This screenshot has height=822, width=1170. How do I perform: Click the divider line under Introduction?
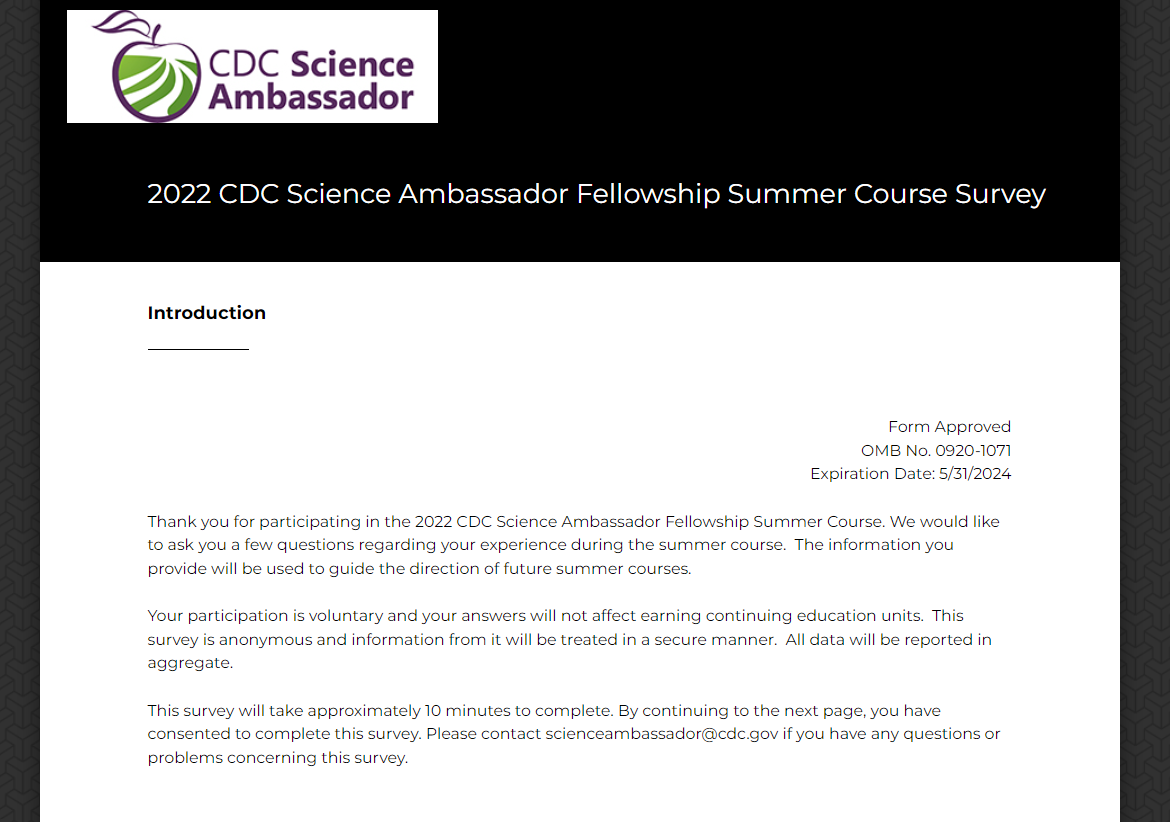(x=198, y=349)
